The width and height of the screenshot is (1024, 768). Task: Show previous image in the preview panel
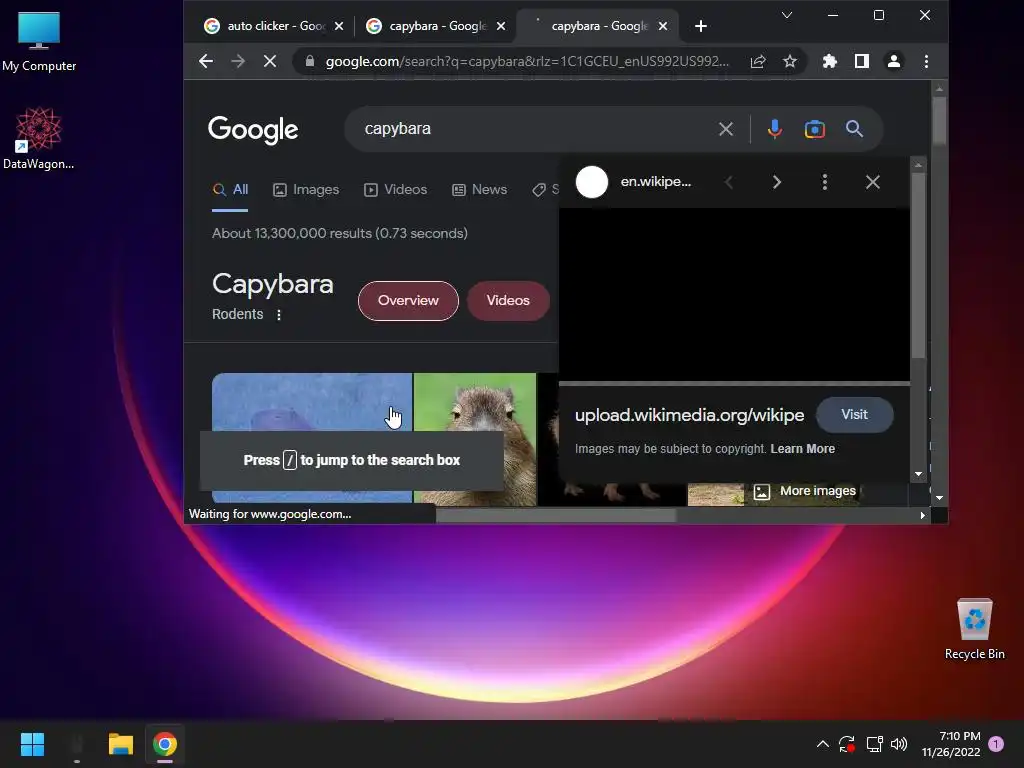(x=729, y=182)
